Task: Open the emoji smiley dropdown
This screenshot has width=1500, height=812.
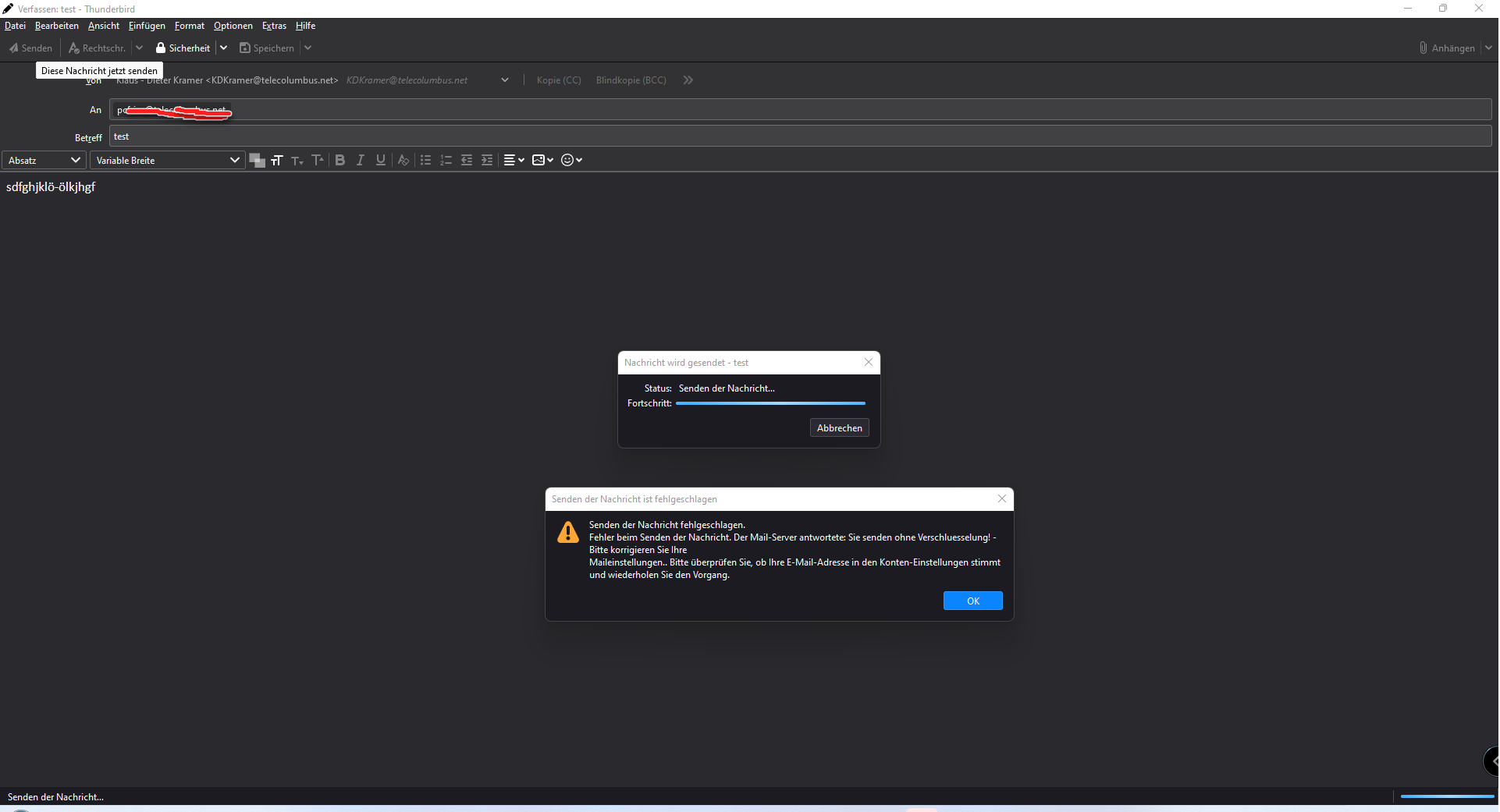Action: (571, 160)
